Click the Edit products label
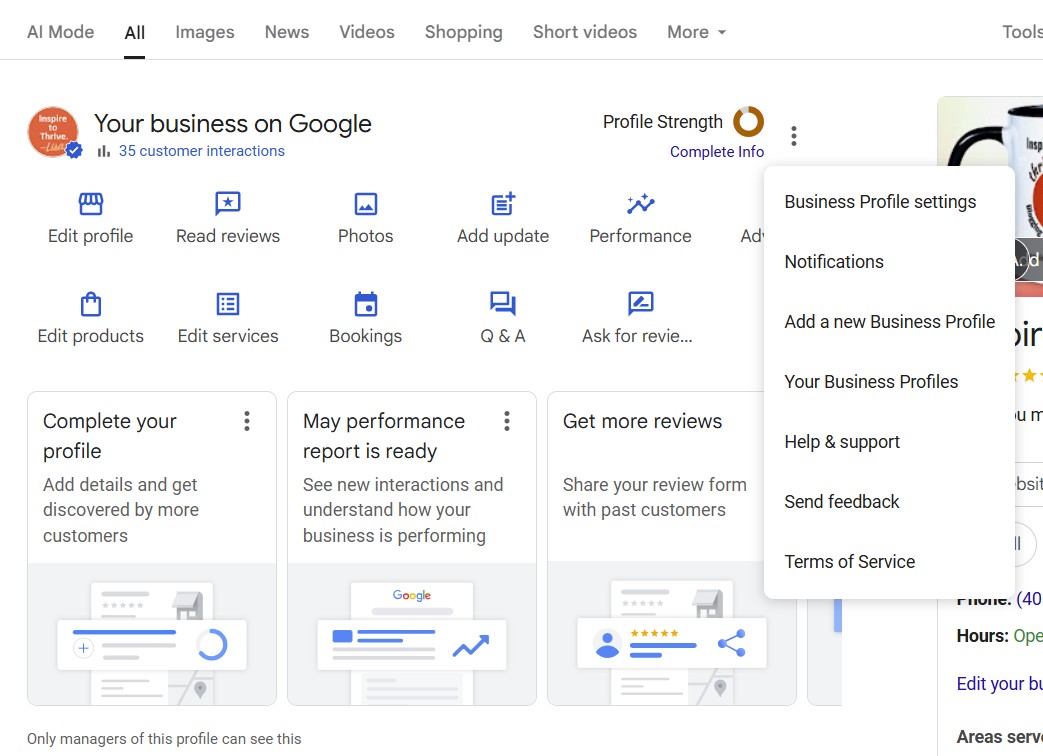The height and width of the screenshot is (756, 1043). point(90,336)
